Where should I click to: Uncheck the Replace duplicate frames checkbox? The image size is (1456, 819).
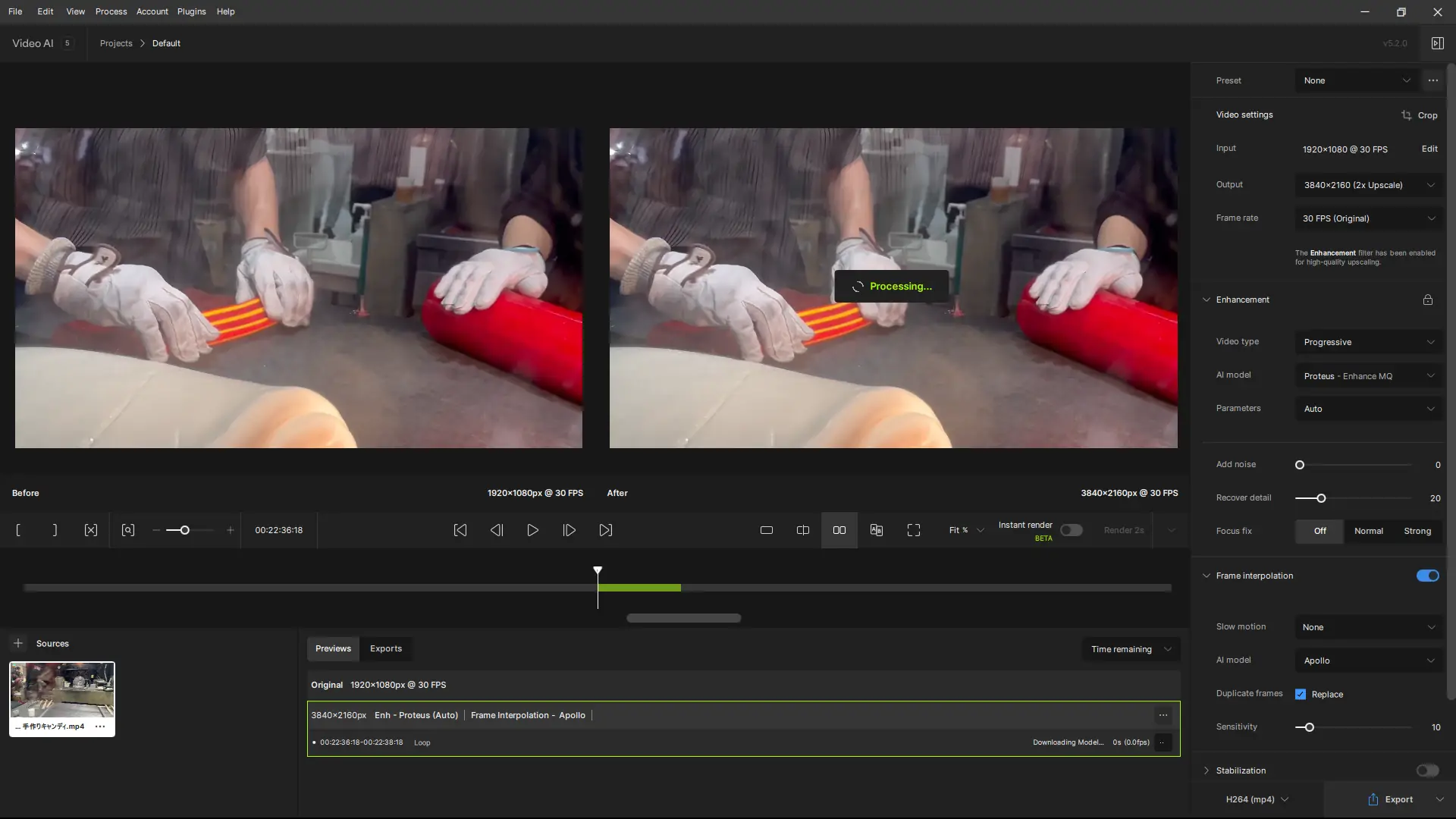coord(1301,694)
